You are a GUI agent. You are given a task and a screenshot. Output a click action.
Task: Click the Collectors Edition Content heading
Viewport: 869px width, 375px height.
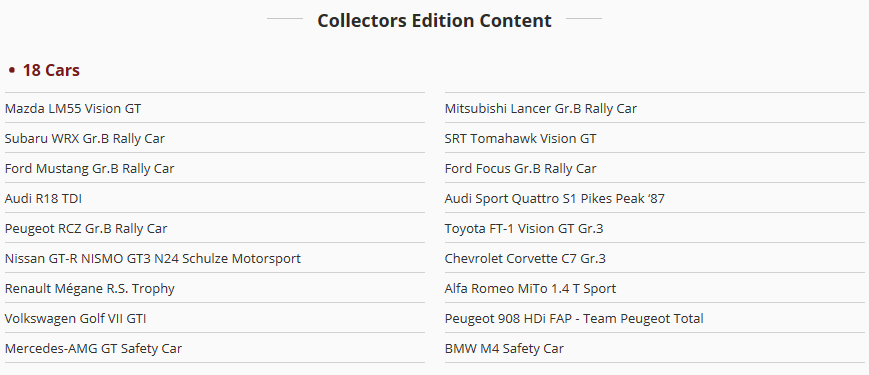[434, 20]
